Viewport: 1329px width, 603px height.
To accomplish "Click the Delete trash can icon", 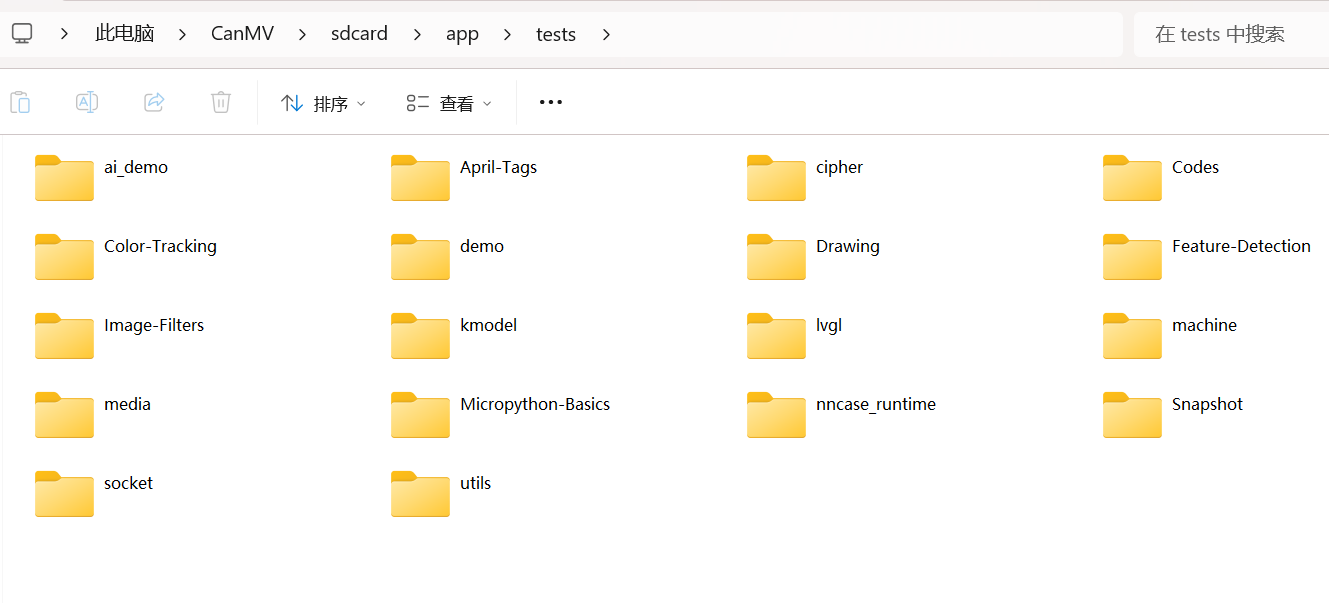I will [221, 102].
